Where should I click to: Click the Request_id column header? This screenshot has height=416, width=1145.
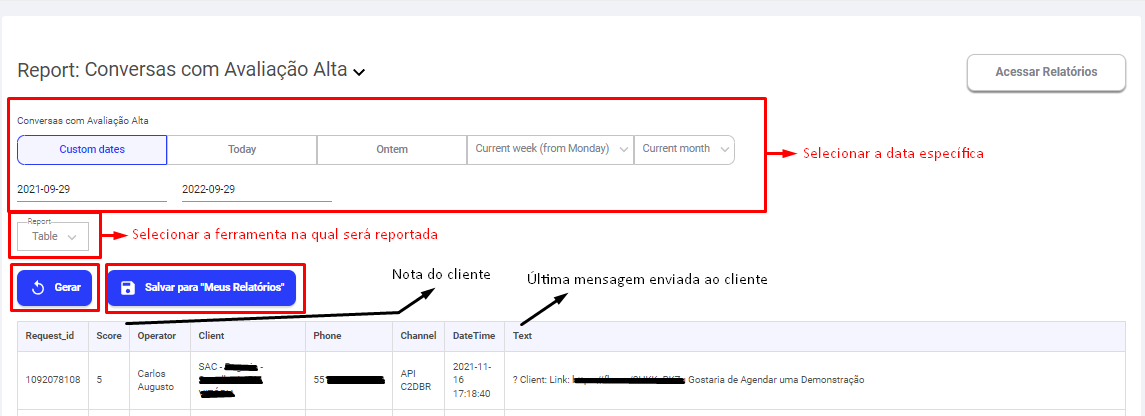[x=50, y=336]
